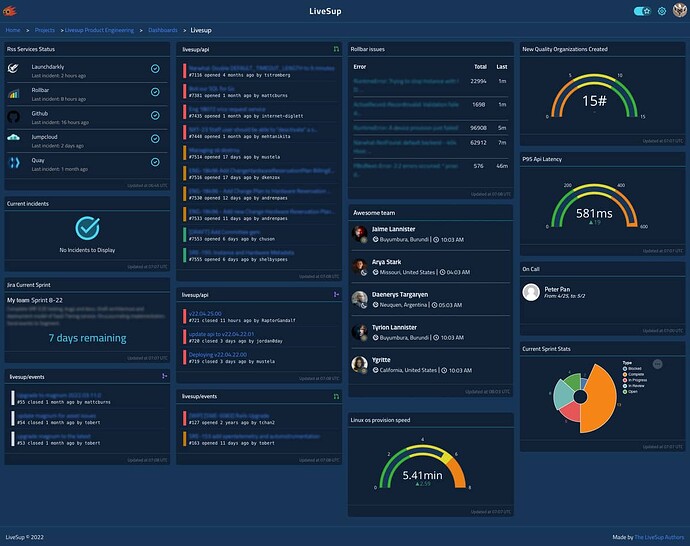Toggle the favorite star switch in header
The width and height of the screenshot is (690, 546).
coord(642,11)
